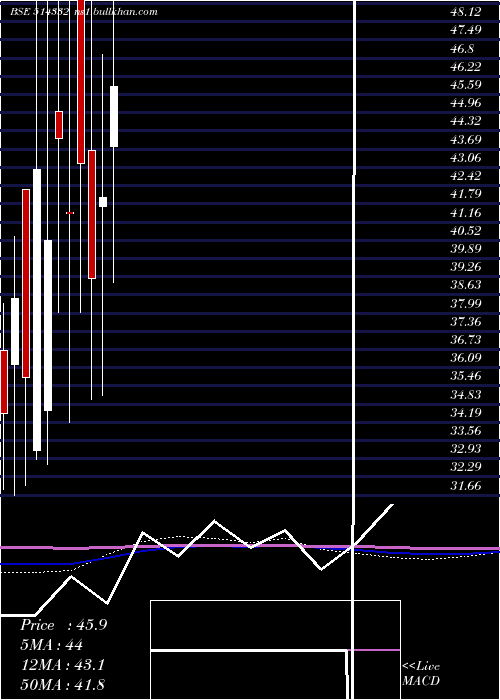Click the small white square candlestick body

[x=103, y=202]
